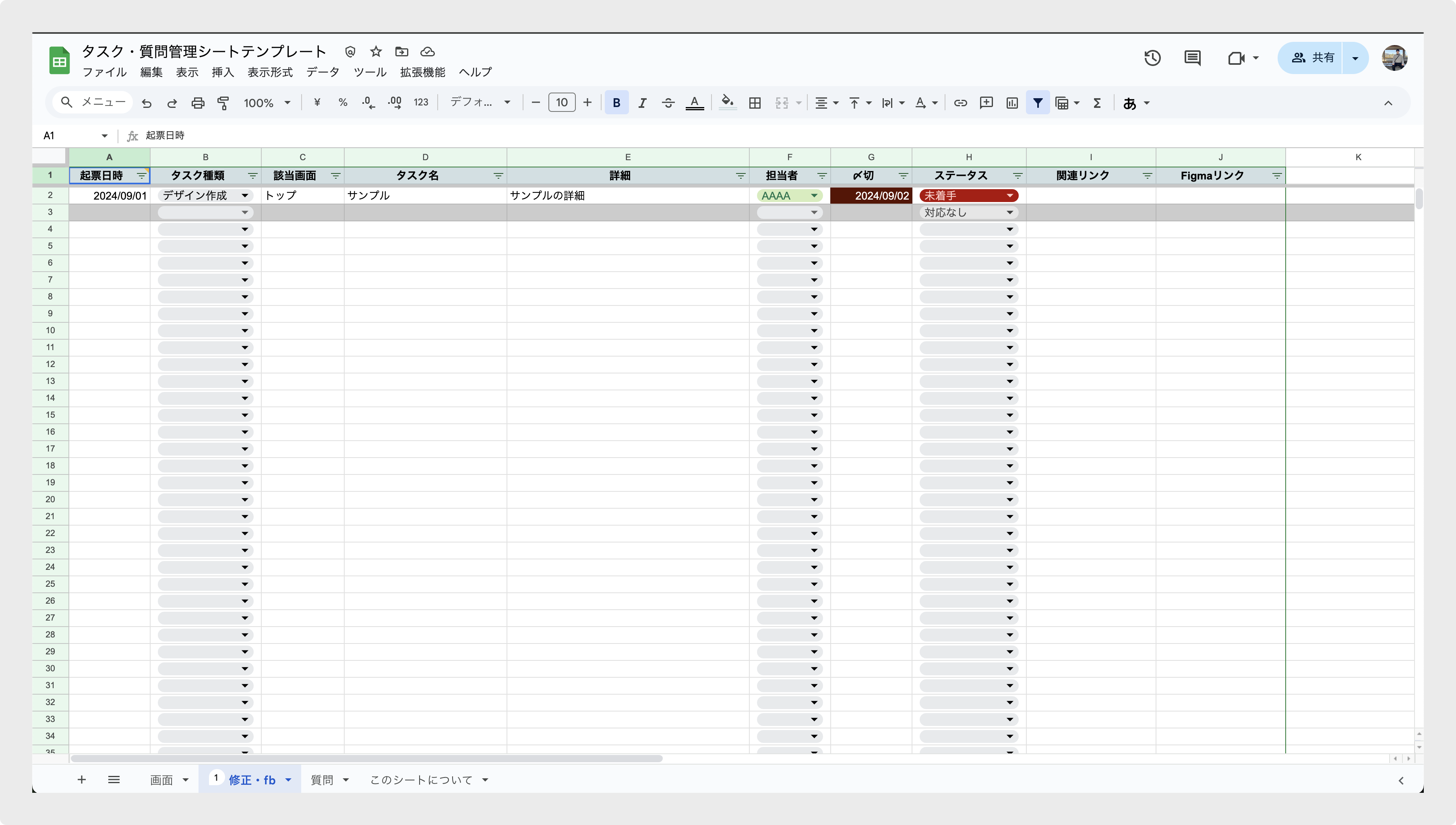Open the borders tool
The width and height of the screenshot is (1456, 825).
coord(755,103)
